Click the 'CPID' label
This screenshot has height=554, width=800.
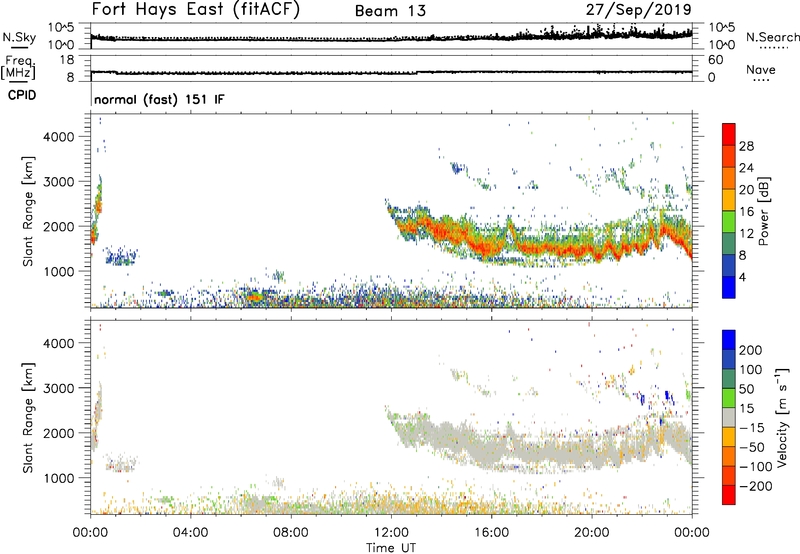pyautogui.click(x=22, y=95)
